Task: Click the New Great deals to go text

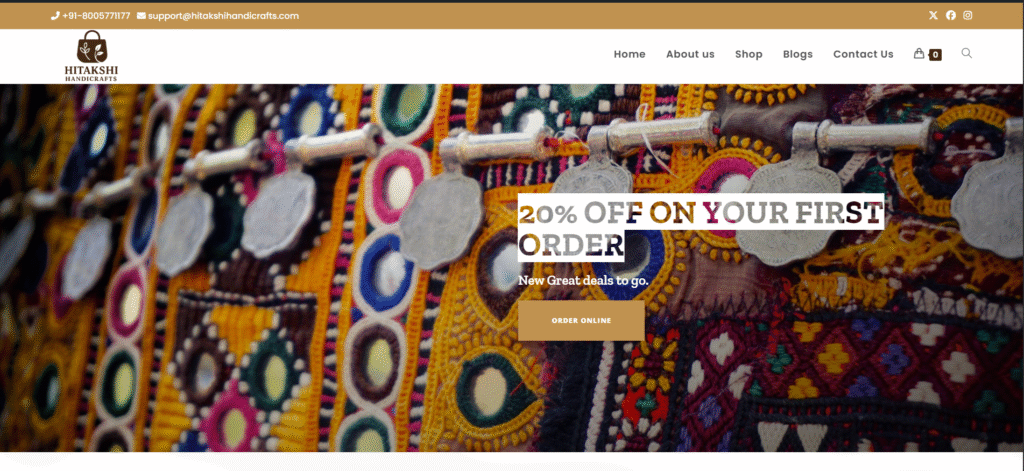Action: coord(583,281)
